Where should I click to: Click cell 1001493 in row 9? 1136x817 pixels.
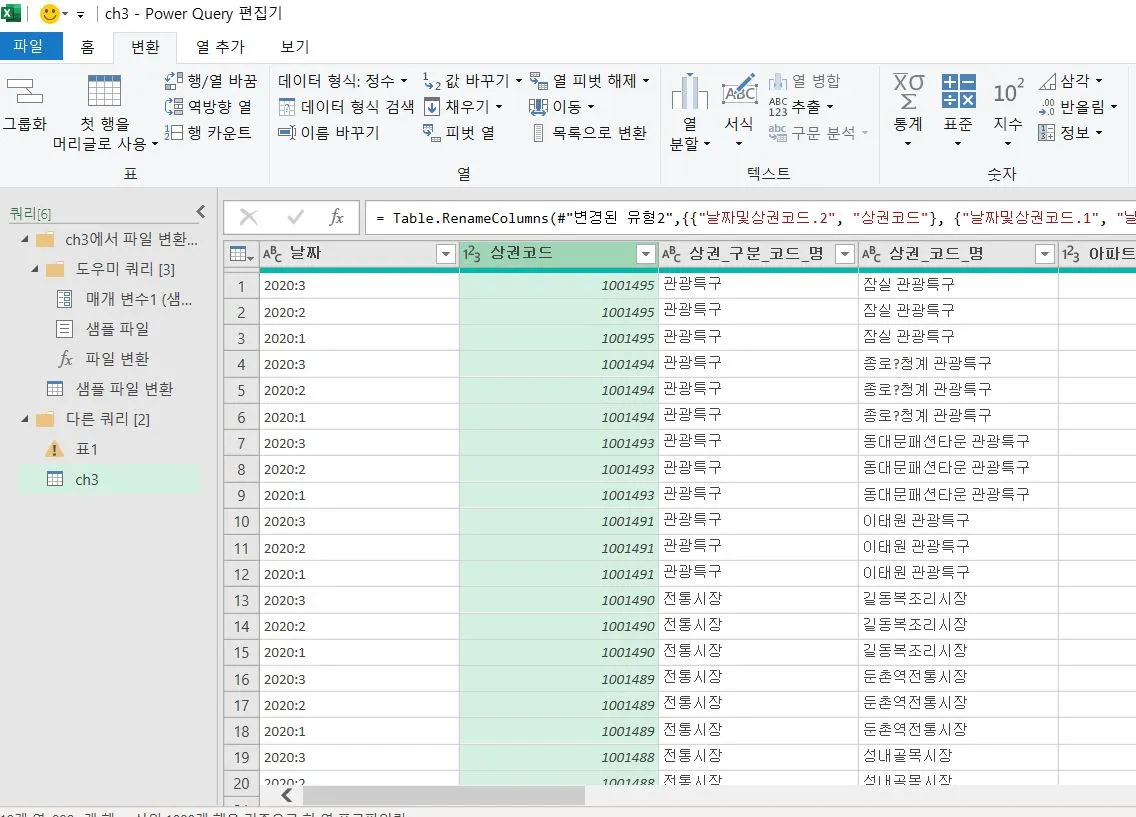point(559,495)
